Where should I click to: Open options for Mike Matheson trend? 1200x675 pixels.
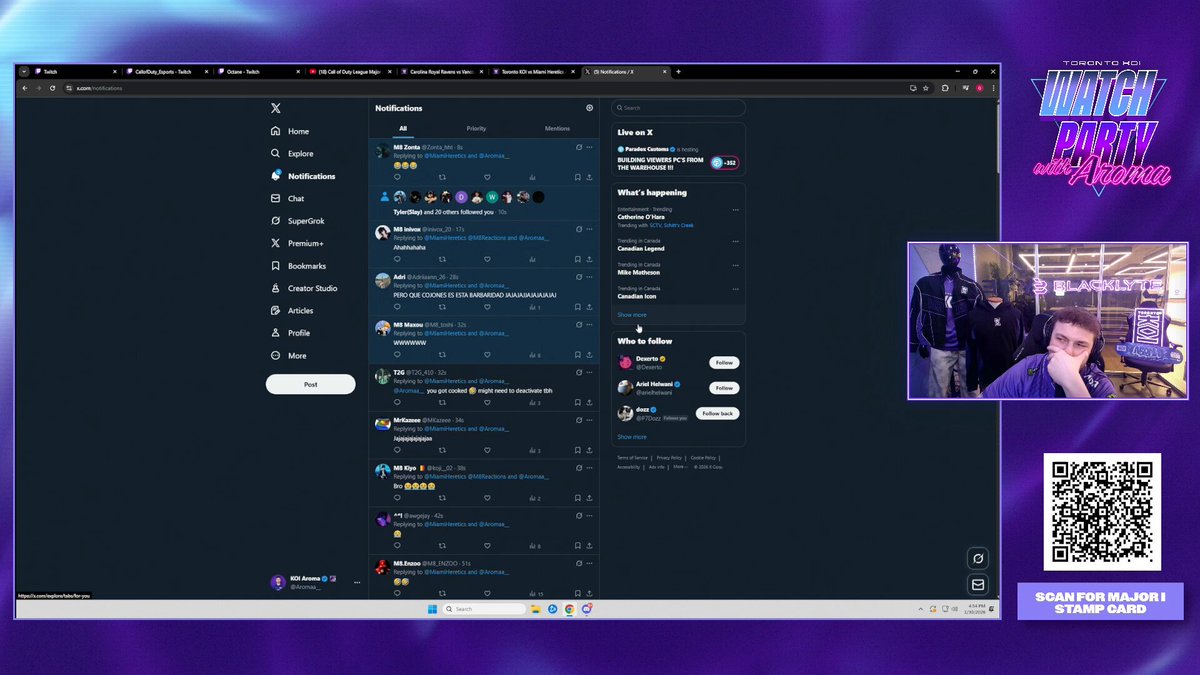pos(735,266)
